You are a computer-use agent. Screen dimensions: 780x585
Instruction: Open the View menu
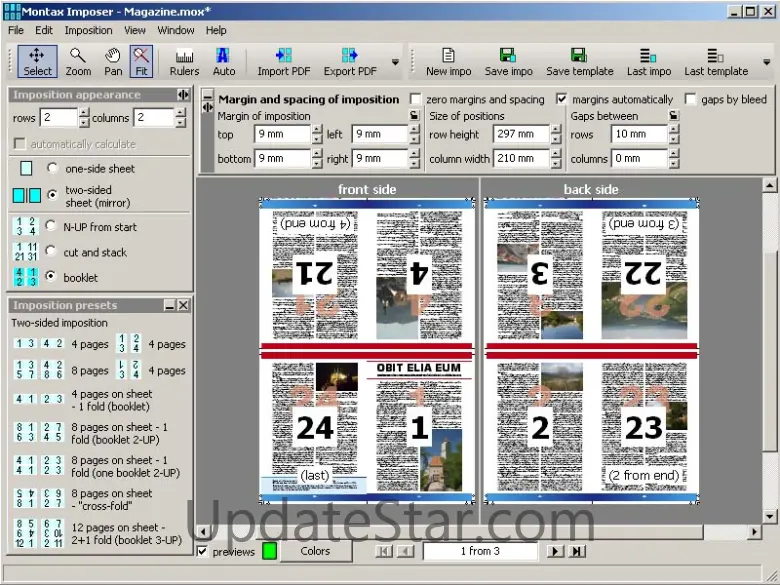[x=135, y=30]
